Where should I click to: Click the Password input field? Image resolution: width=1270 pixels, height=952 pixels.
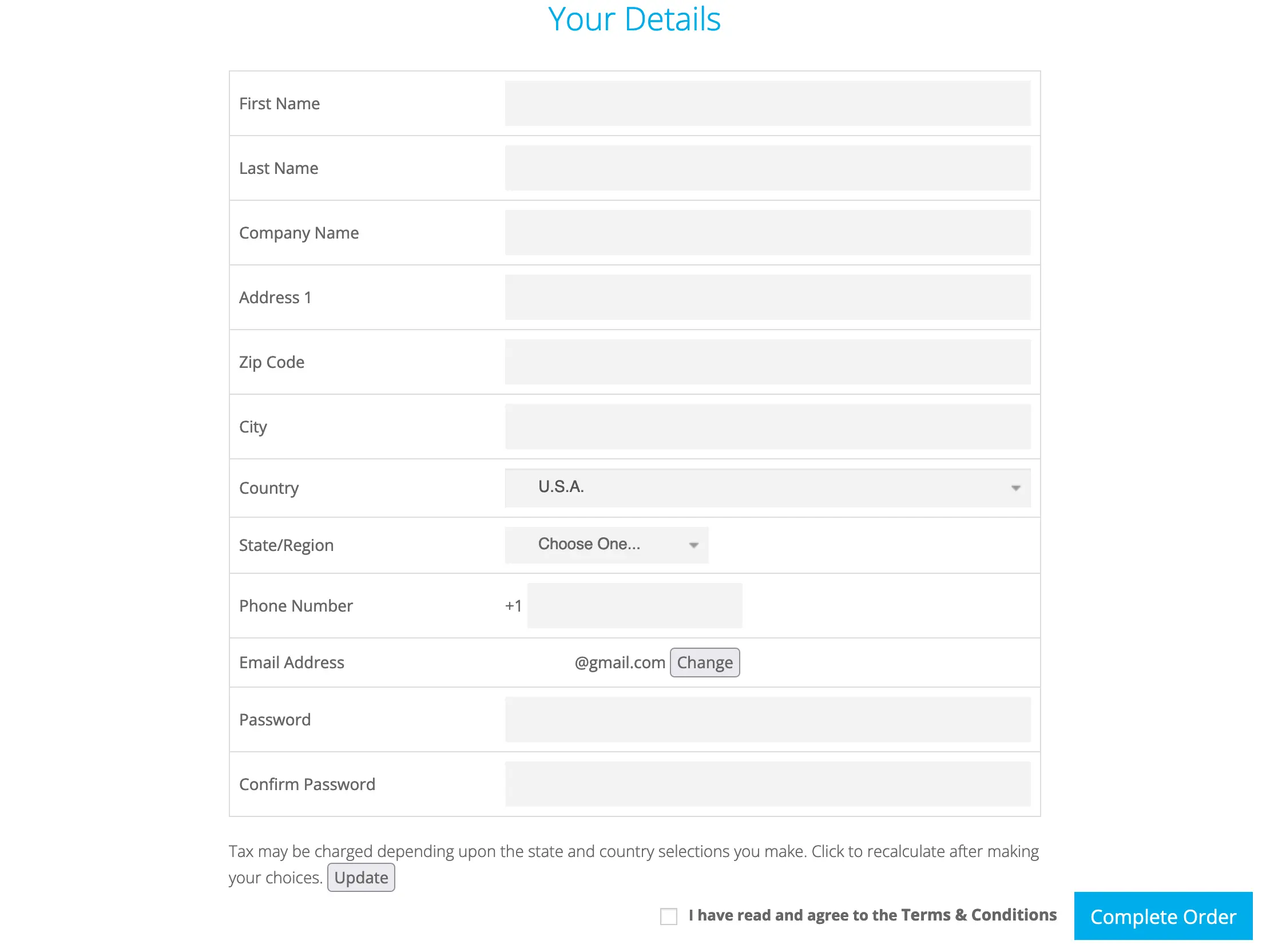click(767, 719)
